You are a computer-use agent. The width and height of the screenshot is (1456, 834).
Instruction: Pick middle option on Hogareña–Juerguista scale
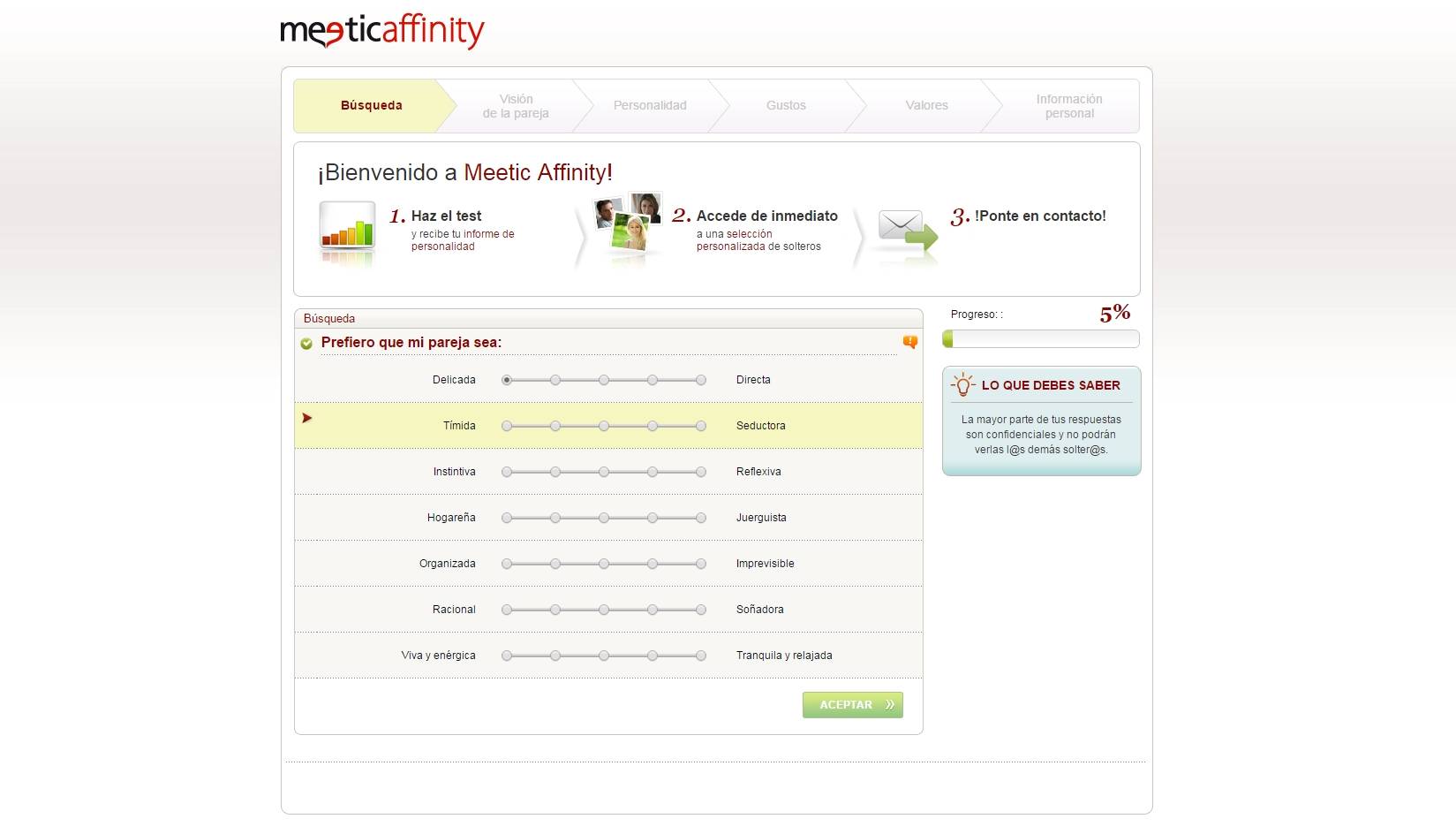coord(604,518)
